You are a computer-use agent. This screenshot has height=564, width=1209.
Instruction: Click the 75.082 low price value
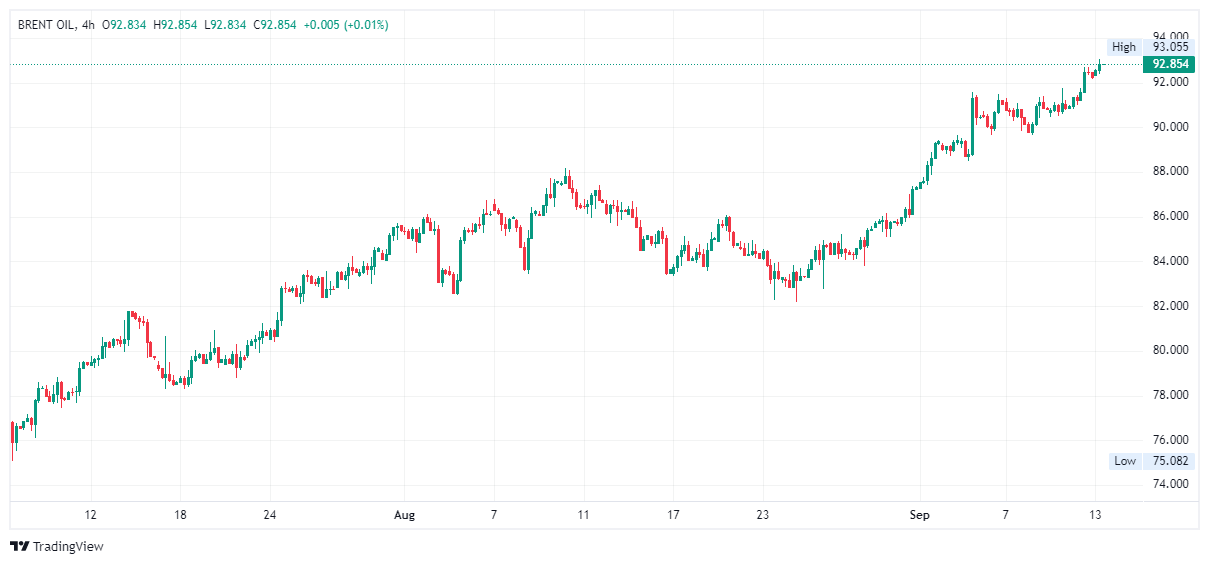1170,461
